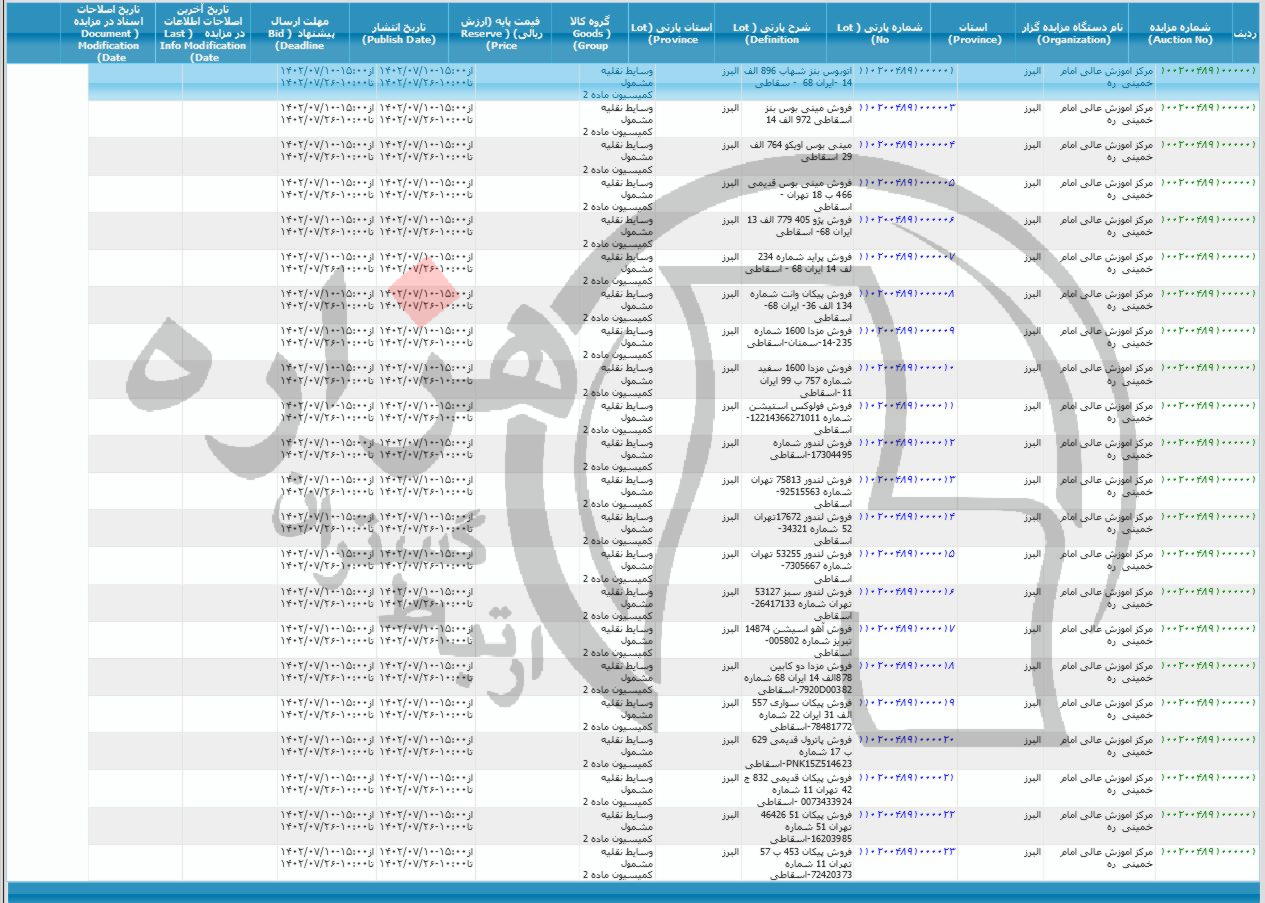1265x903 pixels.
Task: Open lot number link ending in 20
Action: point(907,739)
